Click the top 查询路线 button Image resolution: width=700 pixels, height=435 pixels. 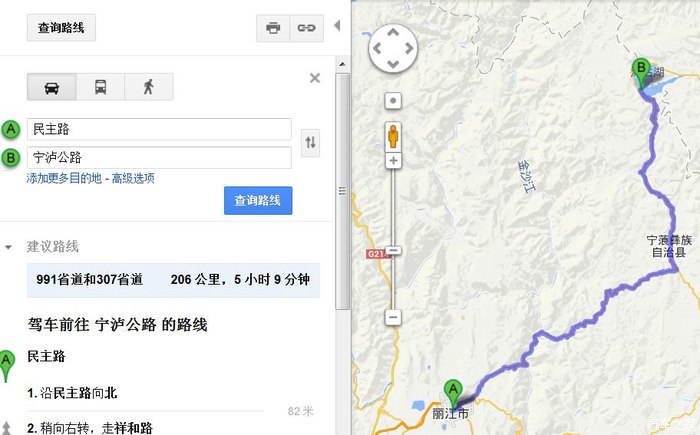(x=61, y=28)
